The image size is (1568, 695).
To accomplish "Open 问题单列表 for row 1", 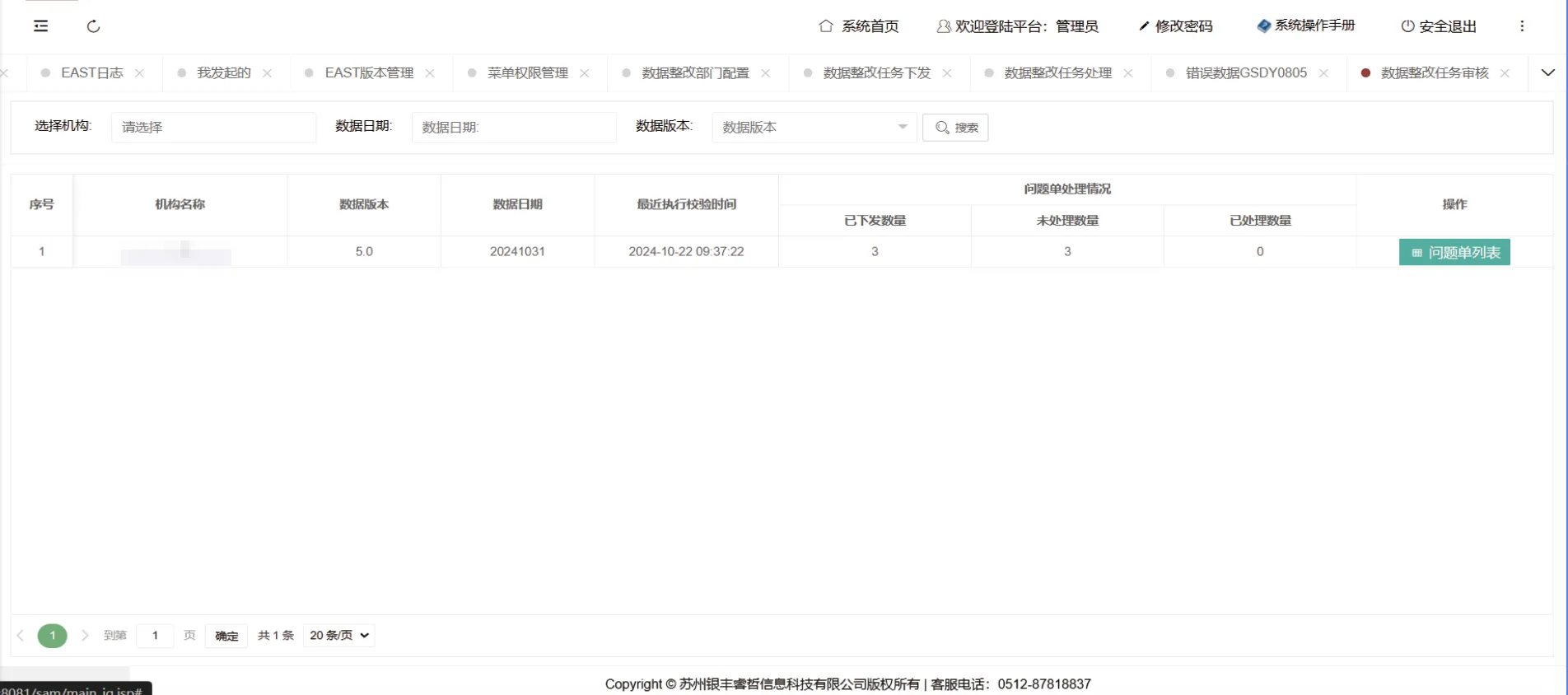I will [x=1454, y=253].
